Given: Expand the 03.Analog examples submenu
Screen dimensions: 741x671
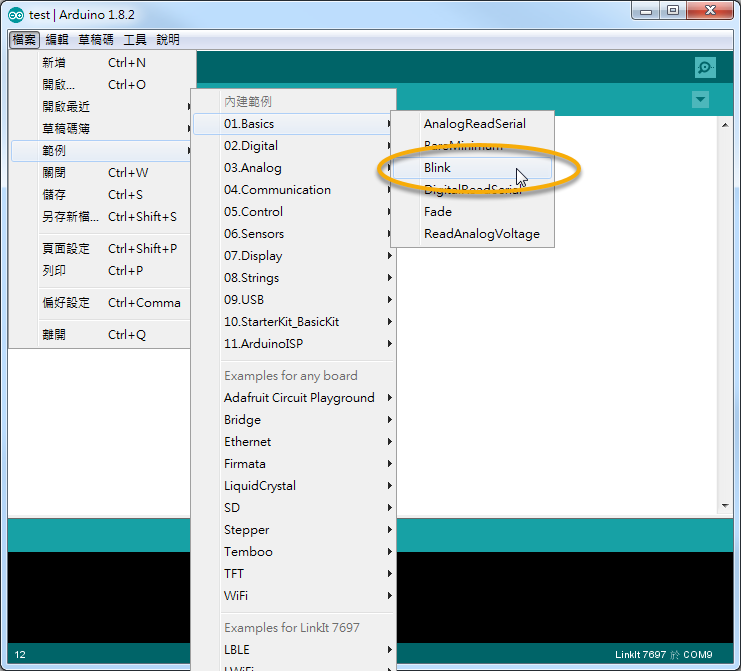Looking at the screenshot, I should pos(294,168).
